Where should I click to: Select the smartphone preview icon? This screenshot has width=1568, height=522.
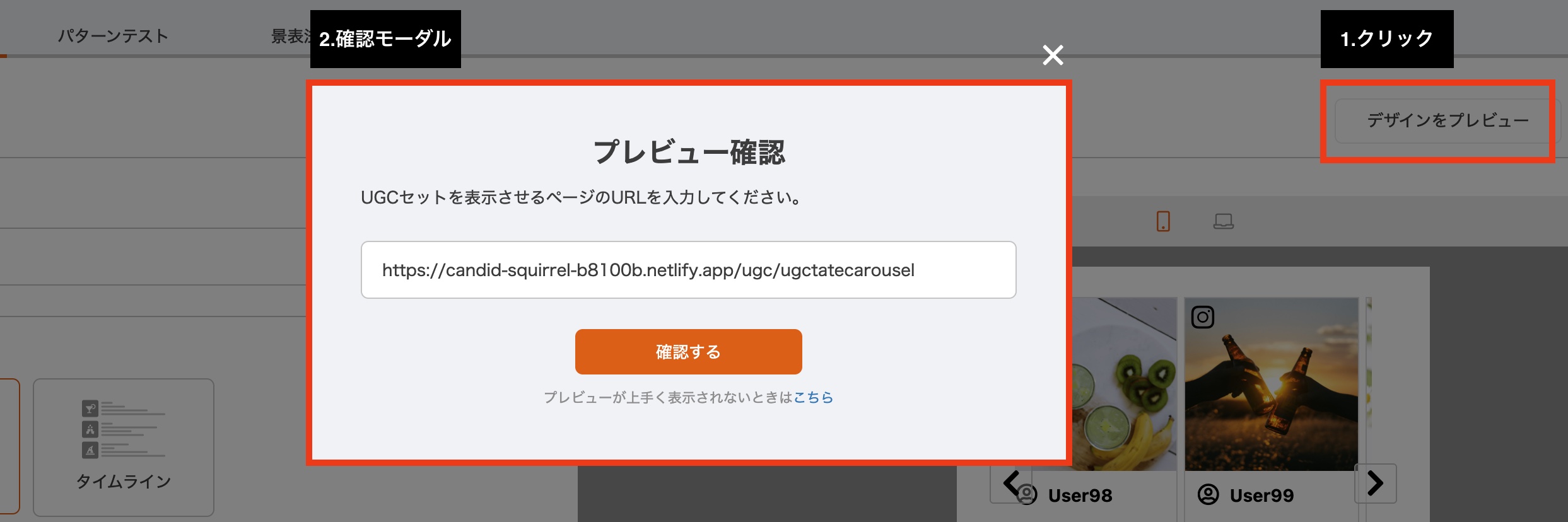click(x=1163, y=221)
